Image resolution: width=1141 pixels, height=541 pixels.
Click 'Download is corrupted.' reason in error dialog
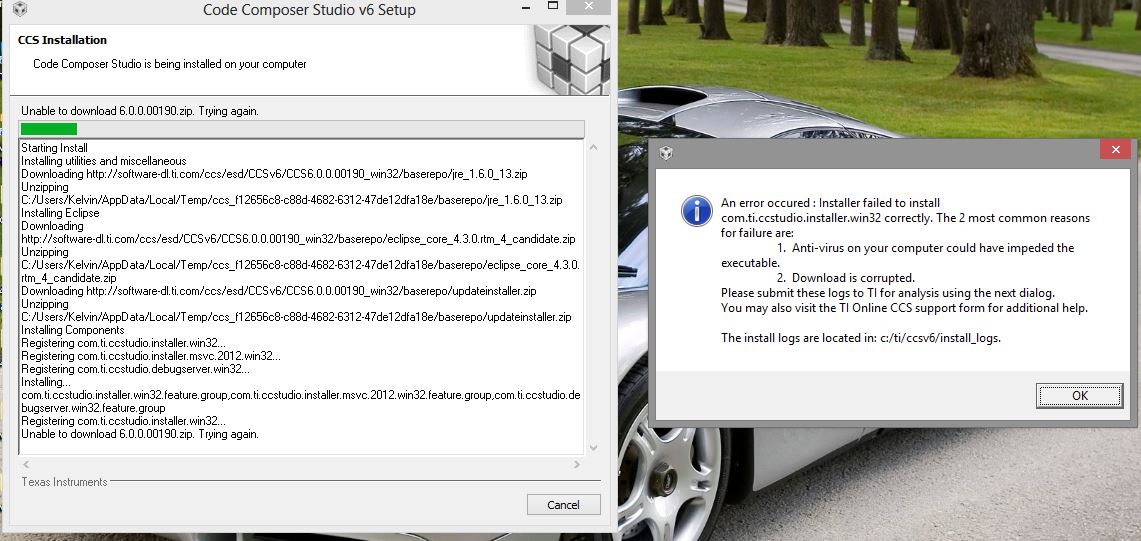853,277
